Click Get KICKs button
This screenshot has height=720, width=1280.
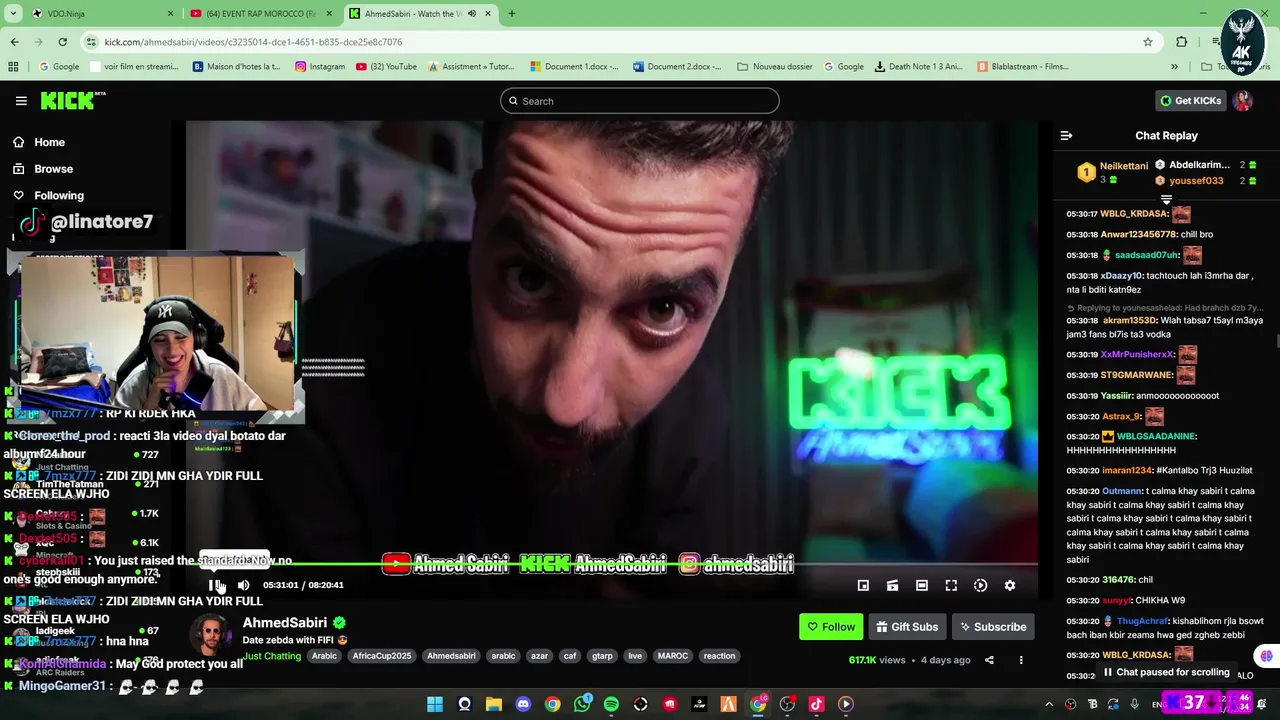point(1190,101)
